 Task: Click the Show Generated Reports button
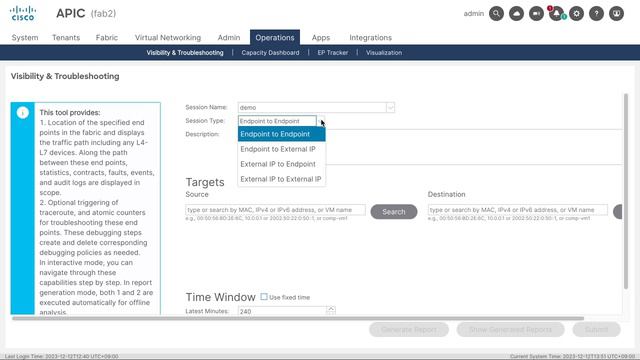[x=510, y=329]
